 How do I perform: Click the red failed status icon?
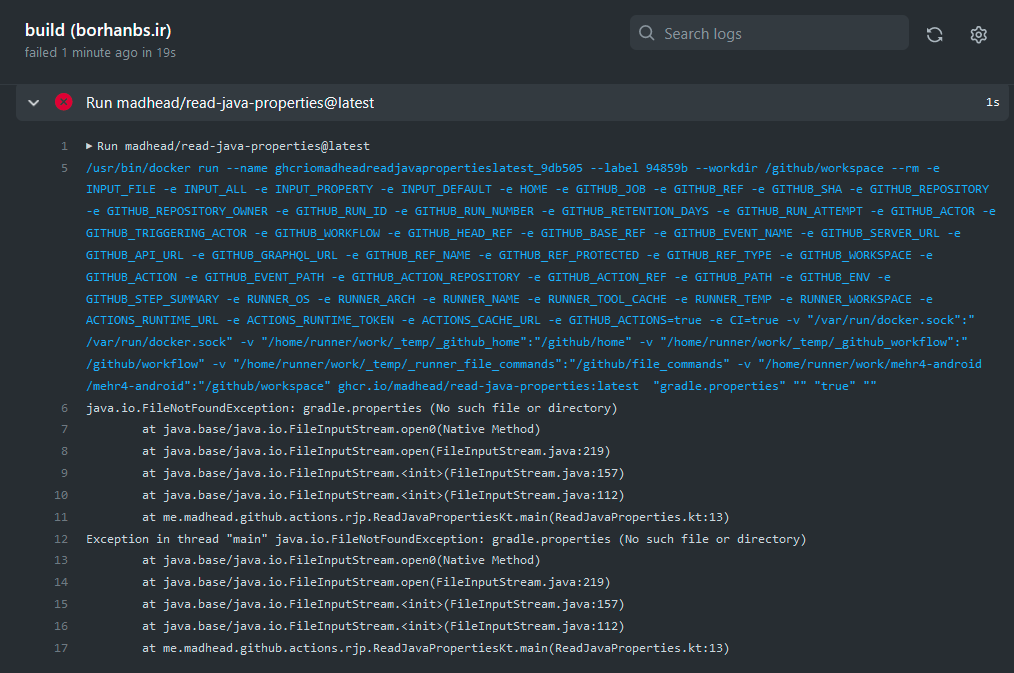63,102
